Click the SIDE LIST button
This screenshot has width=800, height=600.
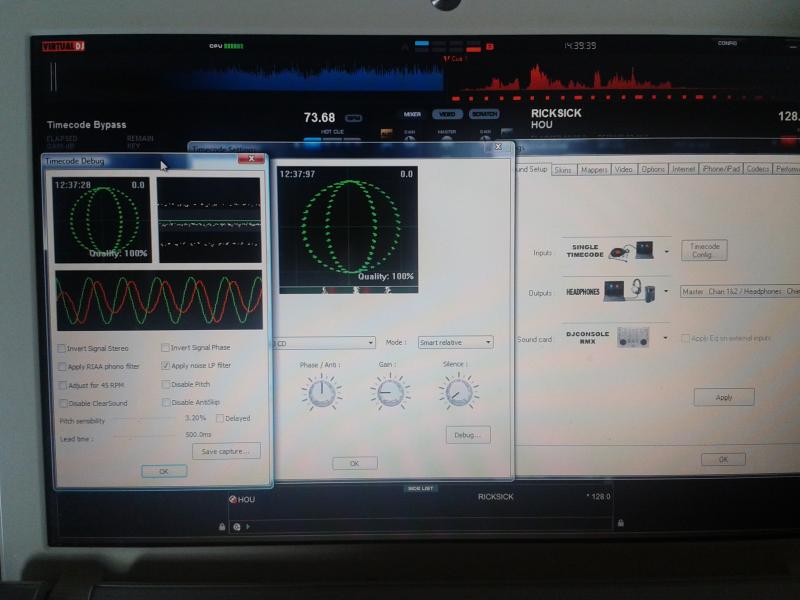tap(420, 488)
